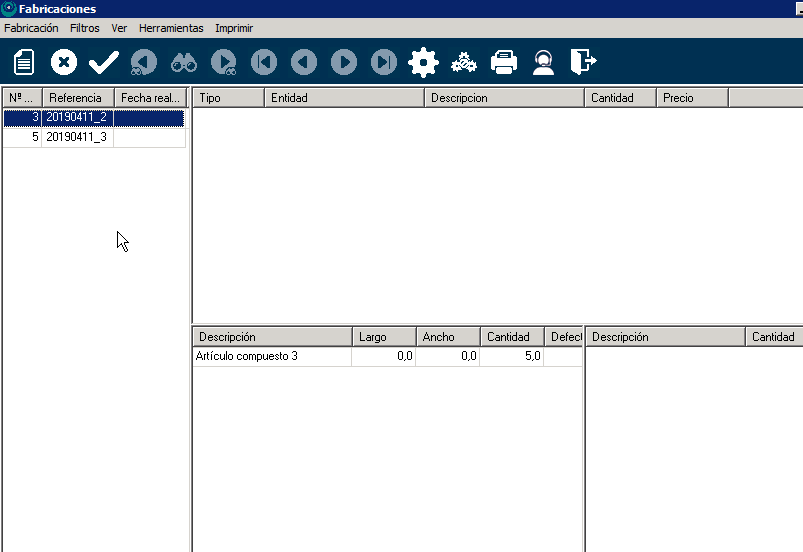Image resolution: width=803 pixels, height=552 pixels.
Task: Sort list by the Referencia column header
Action: click(x=76, y=98)
